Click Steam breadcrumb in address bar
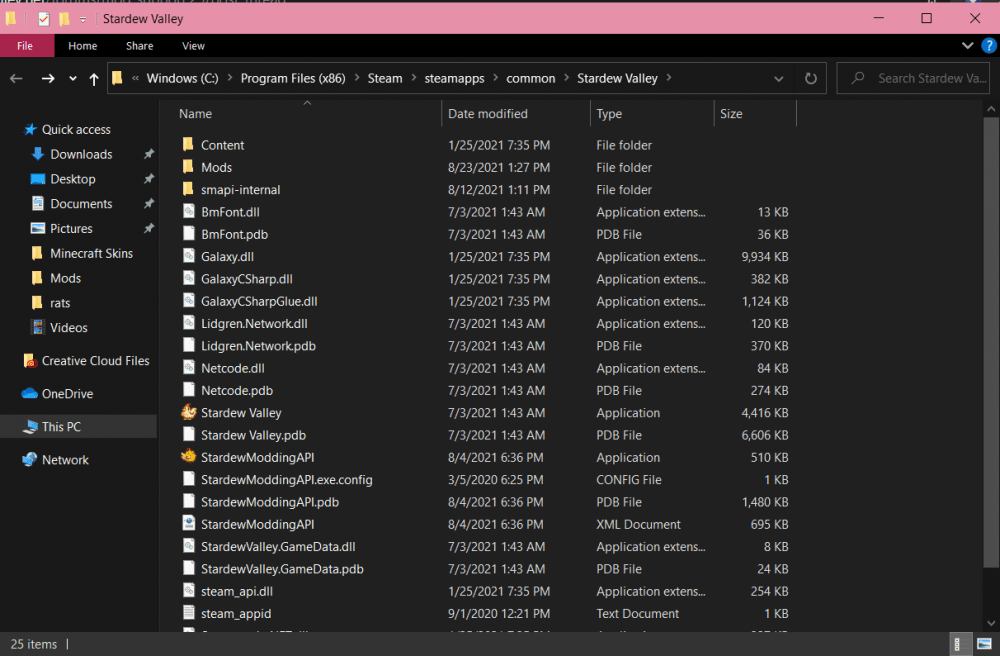The height and width of the screenshot is (656, 1000). (x=385, y=78)
